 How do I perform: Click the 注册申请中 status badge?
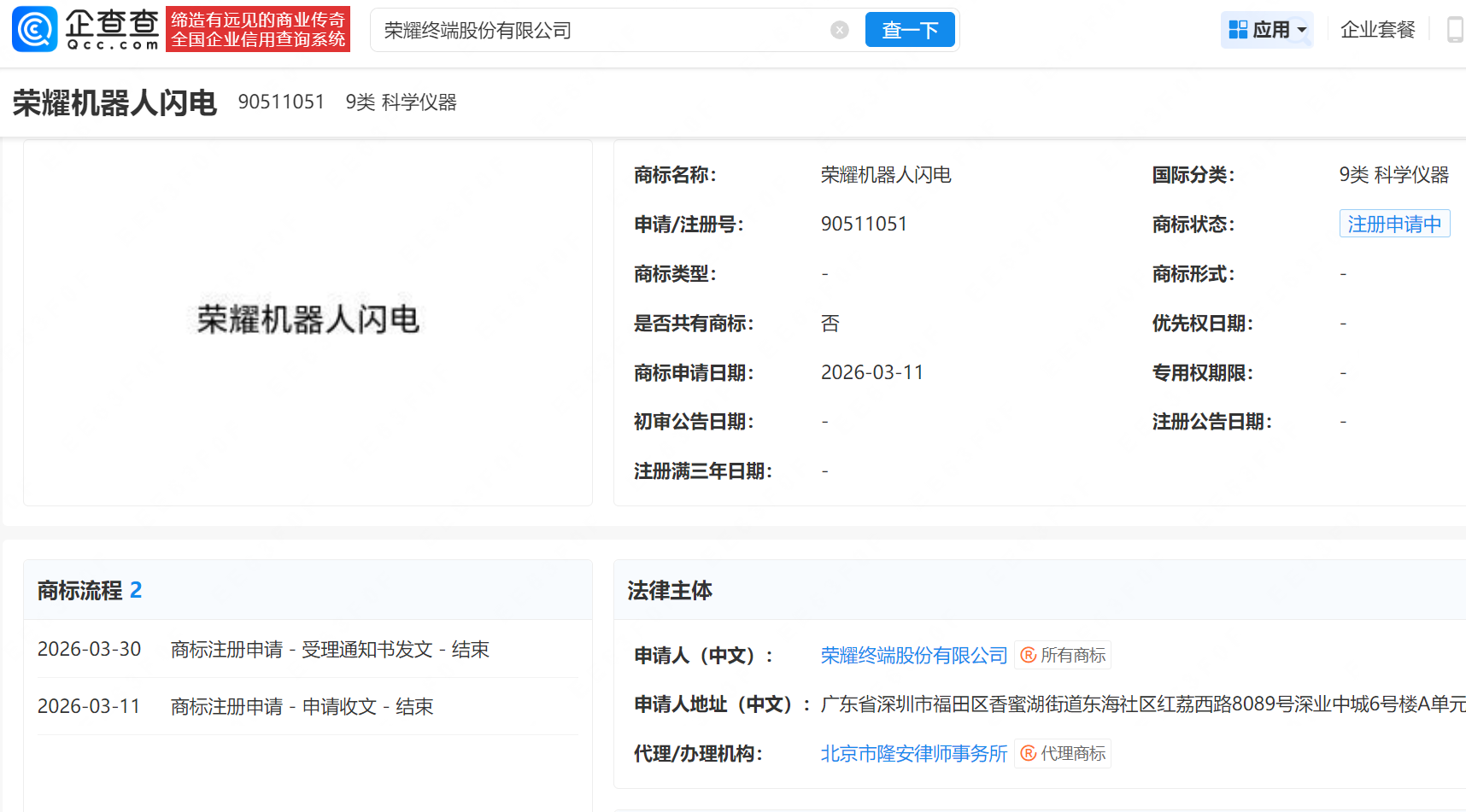pos(1393,224)
